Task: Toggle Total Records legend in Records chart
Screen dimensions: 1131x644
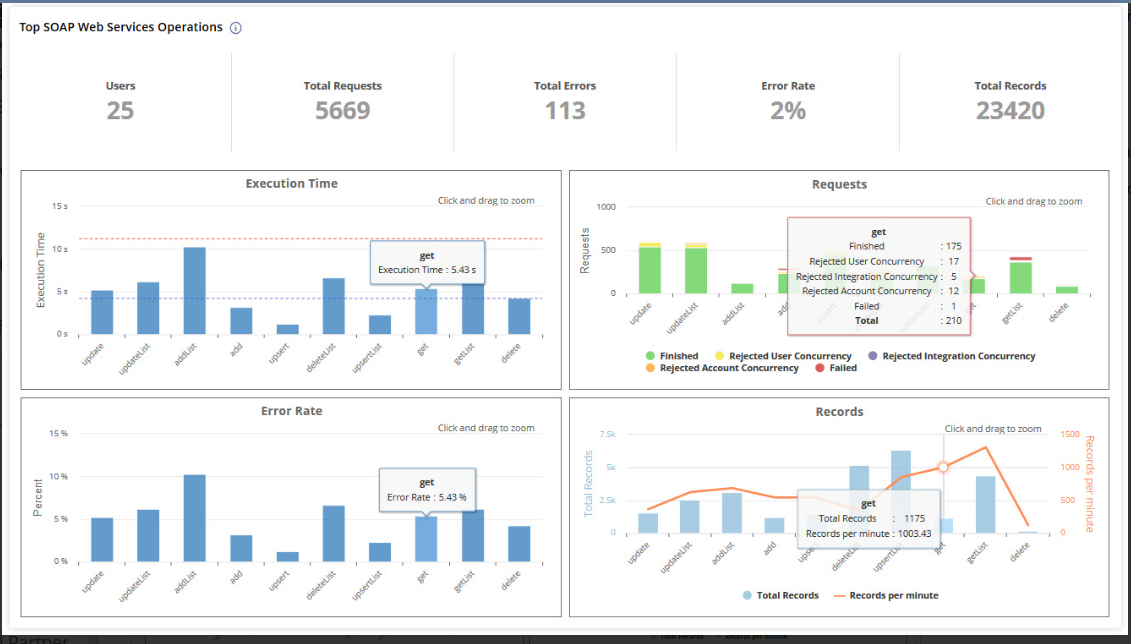Action: 787,596
